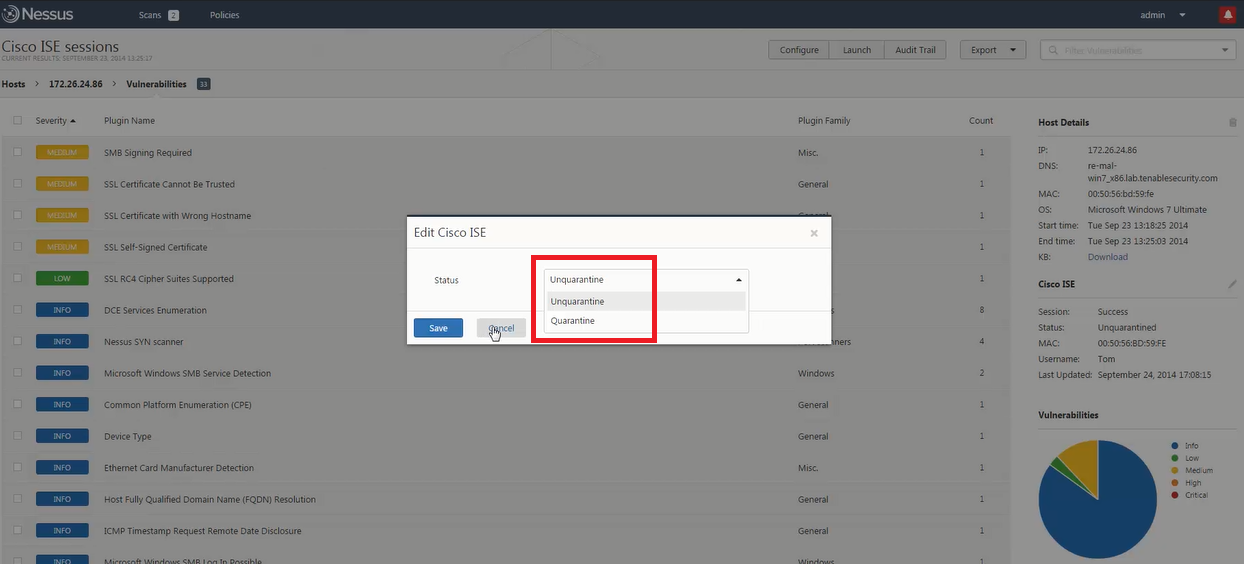
Task: Expand the filter vulnerabilities dropdown arrow
Action: point(1226,50)
